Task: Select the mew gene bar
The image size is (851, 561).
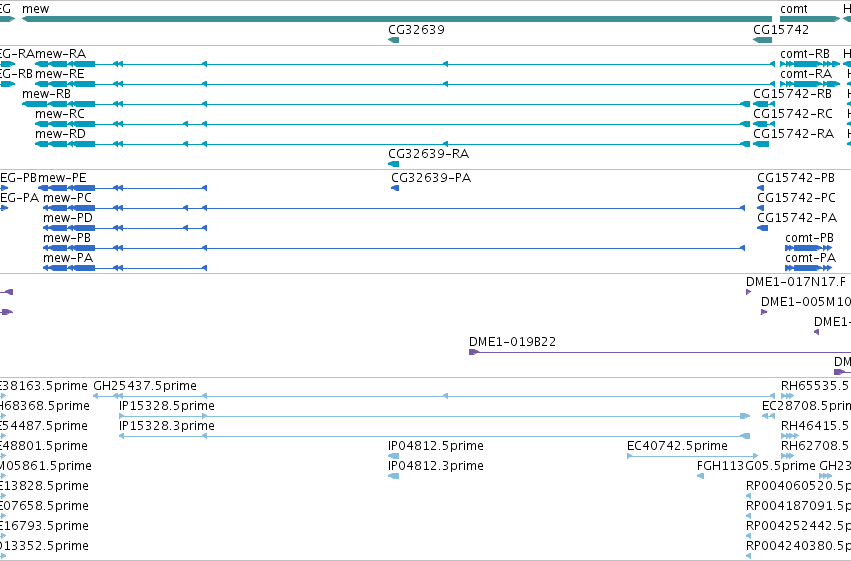Action: click(x=396, y=19)
